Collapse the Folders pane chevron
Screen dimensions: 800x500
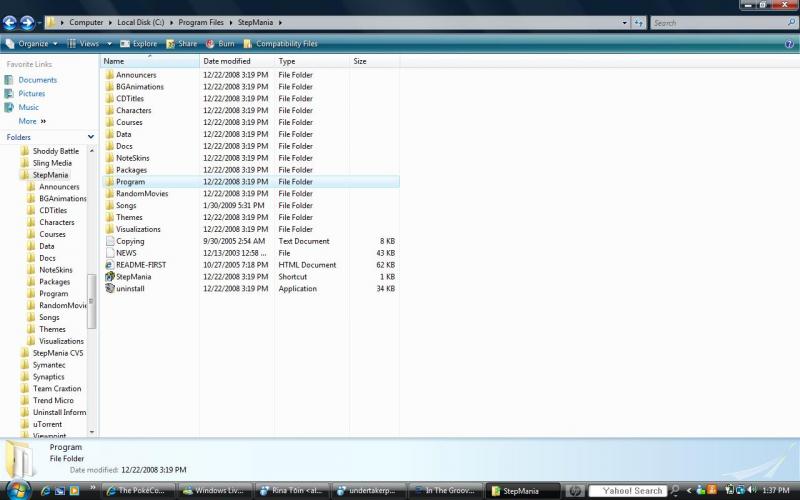point(91,137)
